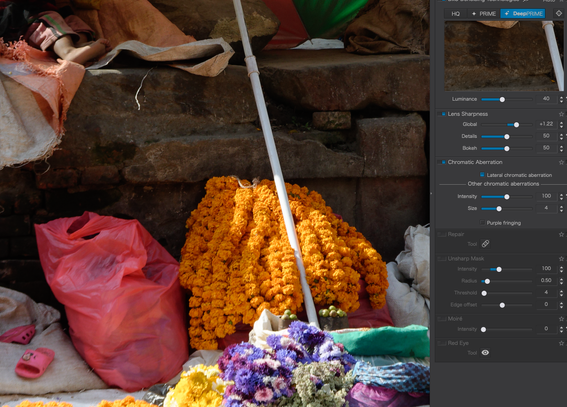567x407 pixels.
Task: Toggle the Lens Sharpness correction on/off
Action: (443, 114)
